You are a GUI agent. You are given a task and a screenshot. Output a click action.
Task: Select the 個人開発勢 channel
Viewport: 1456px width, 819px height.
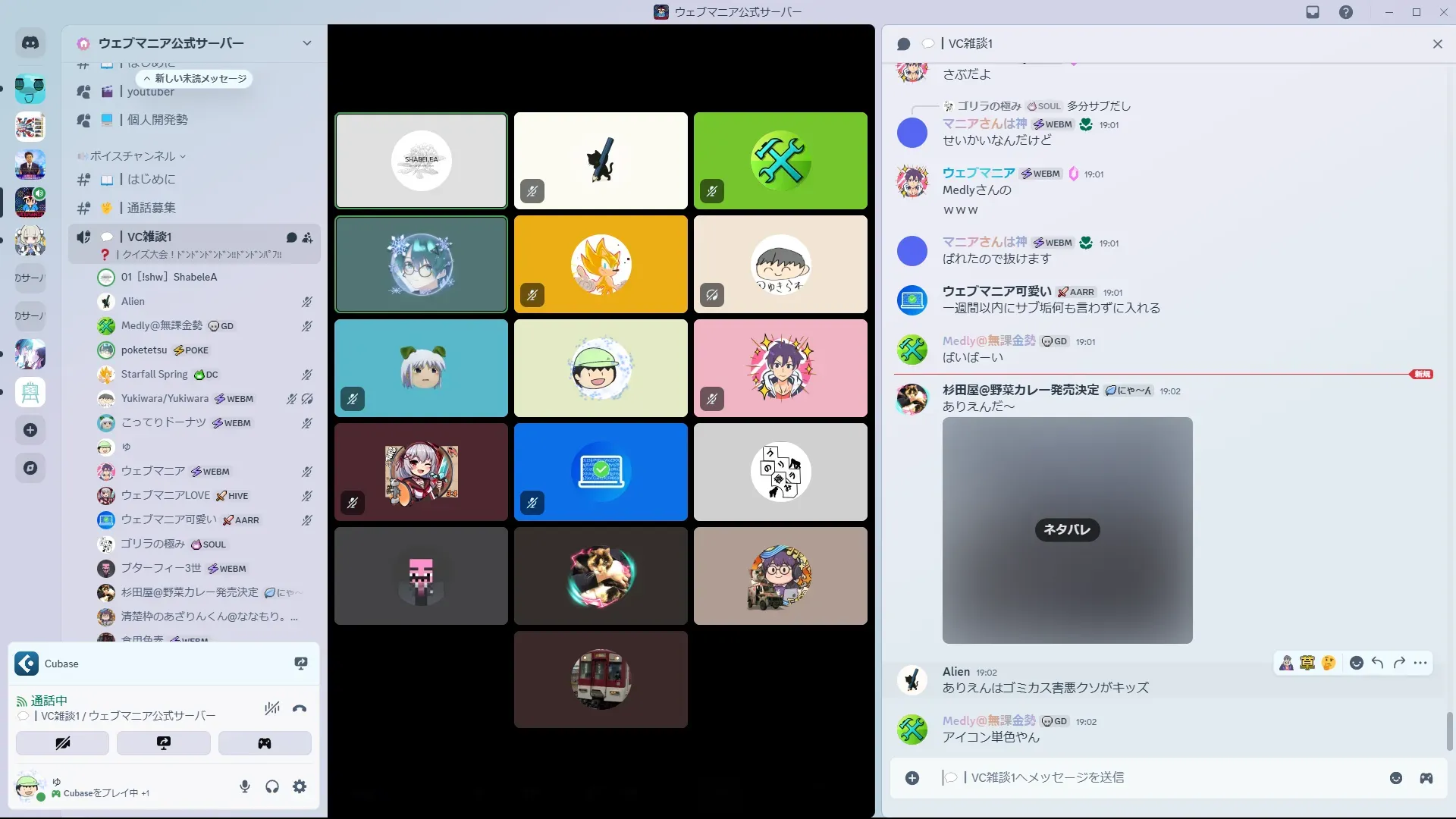point(157,120)
